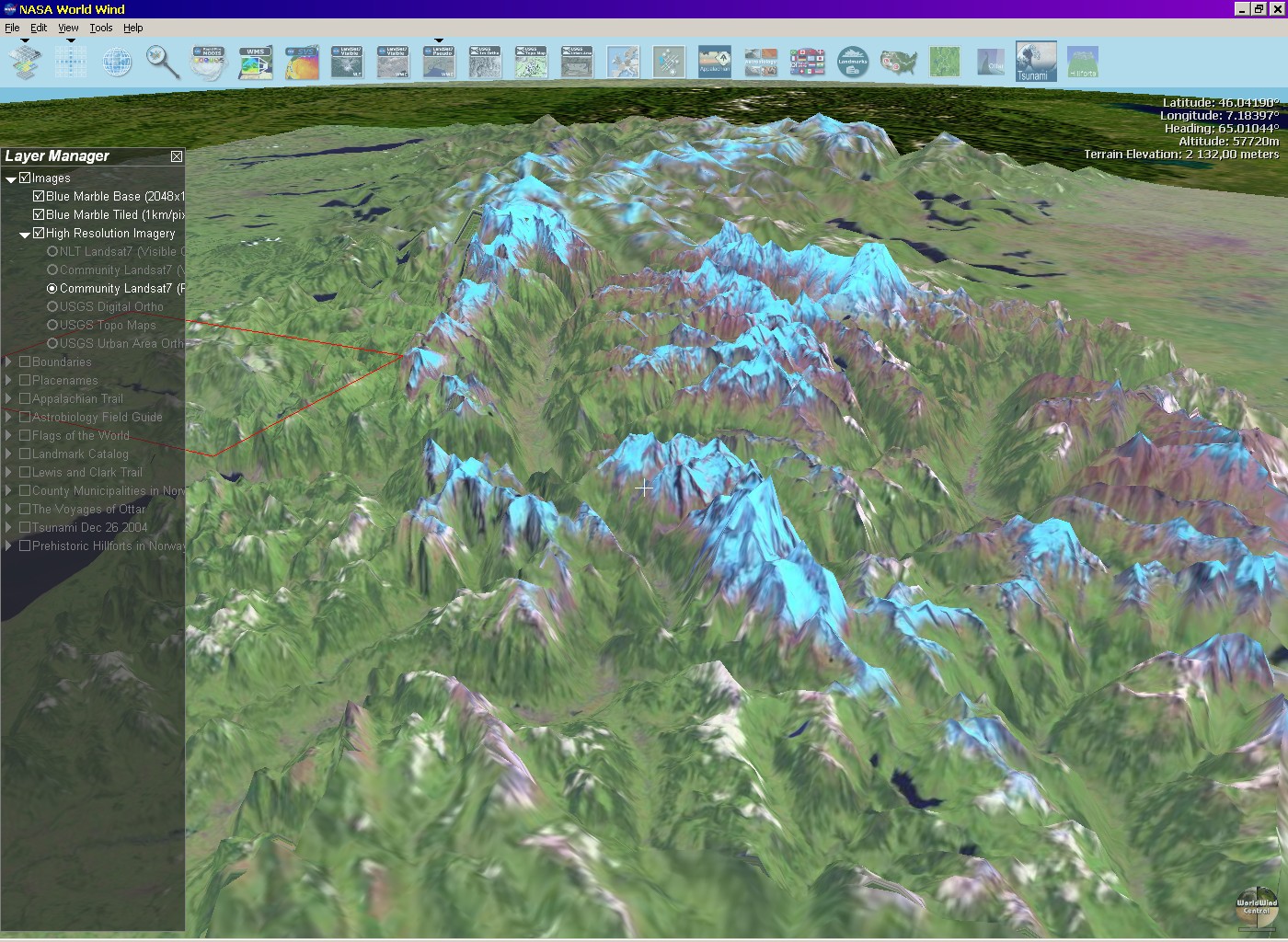Select the NLT Landsat7 radio button

[x=52, y=251]
